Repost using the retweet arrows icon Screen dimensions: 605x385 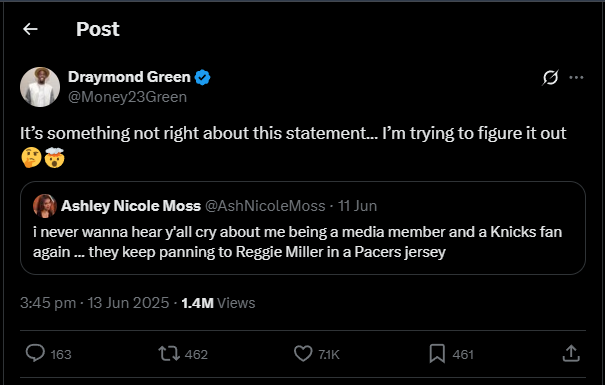169,353
